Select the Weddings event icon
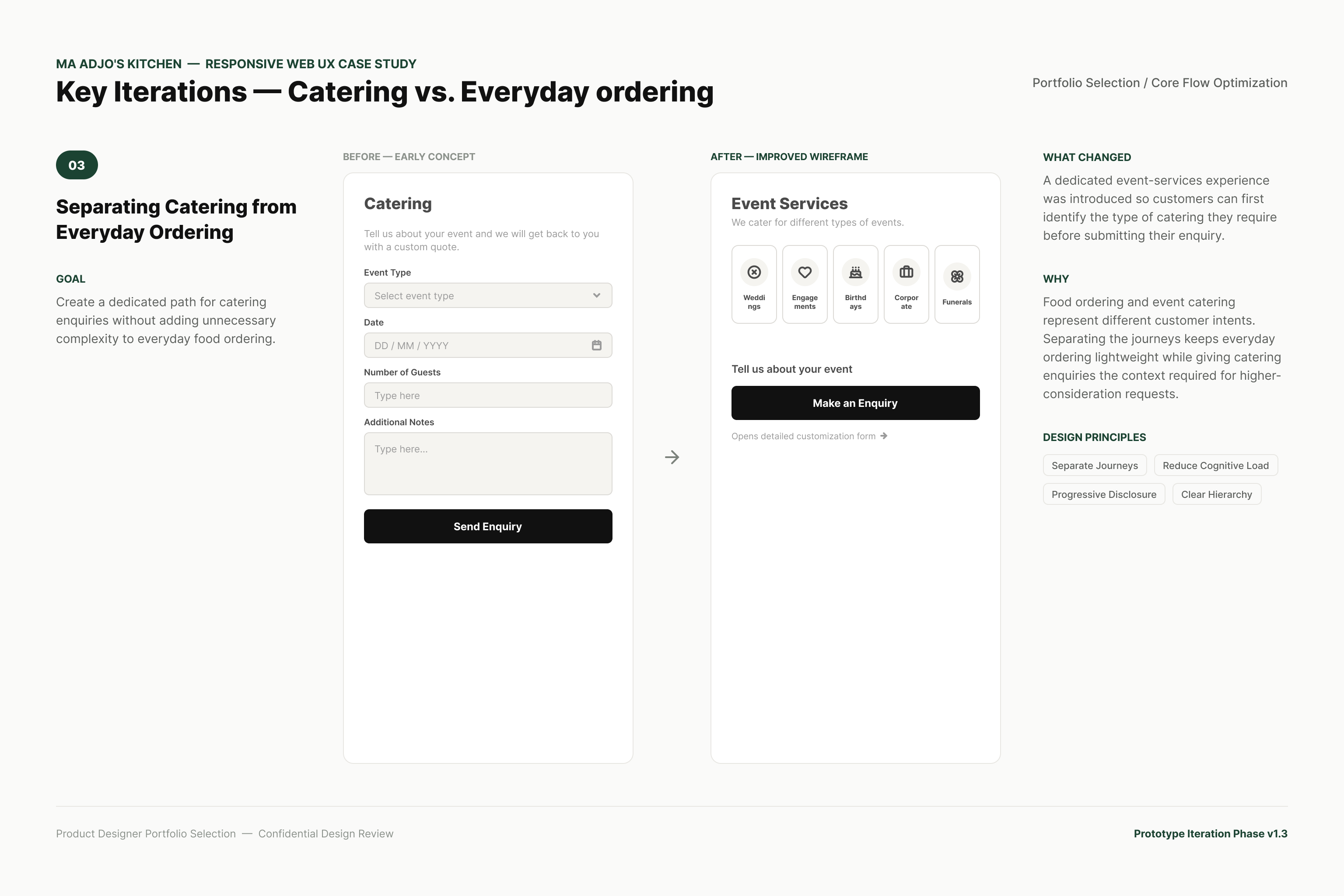Image resolution: width=1344 pixels, height=896 pixels. pos(754,272)
